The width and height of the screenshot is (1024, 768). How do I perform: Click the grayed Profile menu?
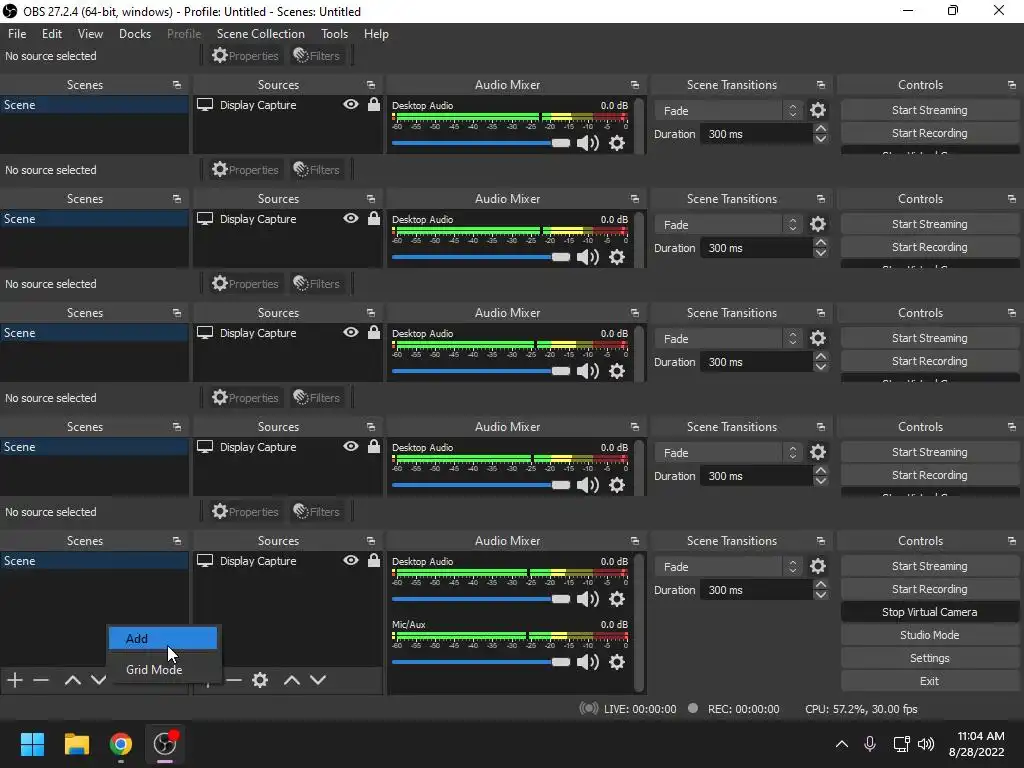click(184, 34)
